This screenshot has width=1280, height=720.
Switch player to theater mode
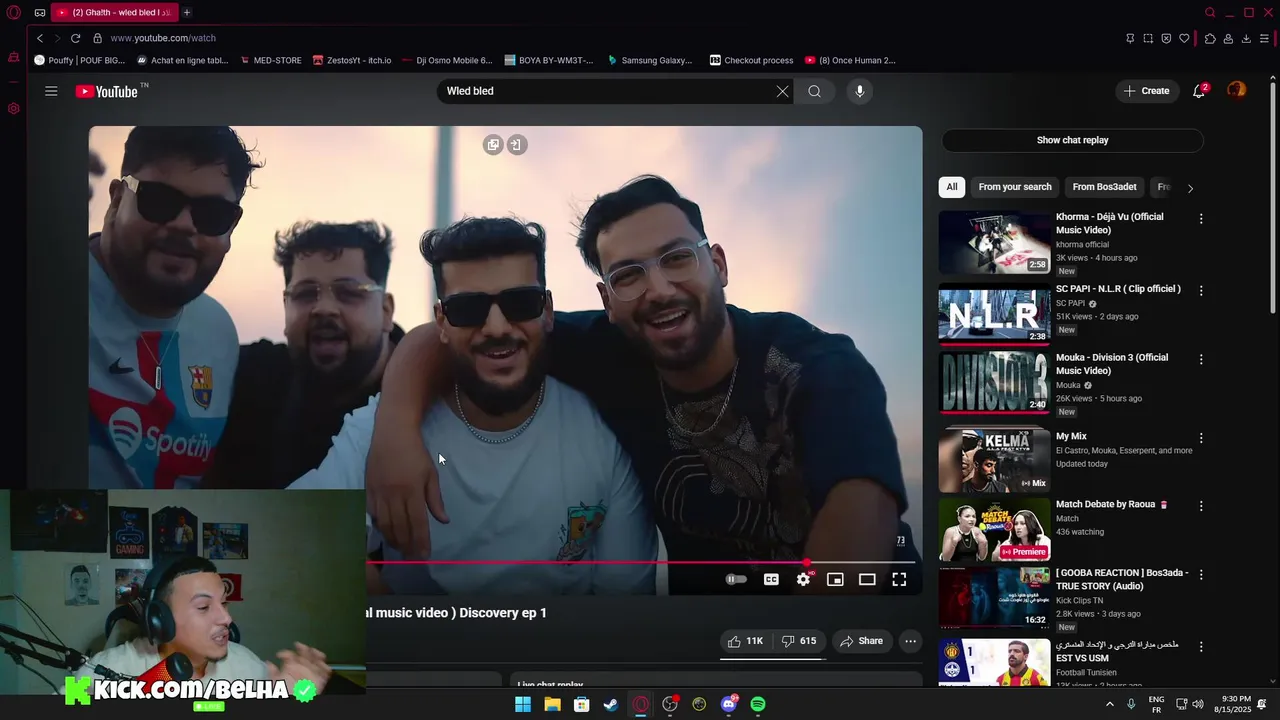coord(867,579)
